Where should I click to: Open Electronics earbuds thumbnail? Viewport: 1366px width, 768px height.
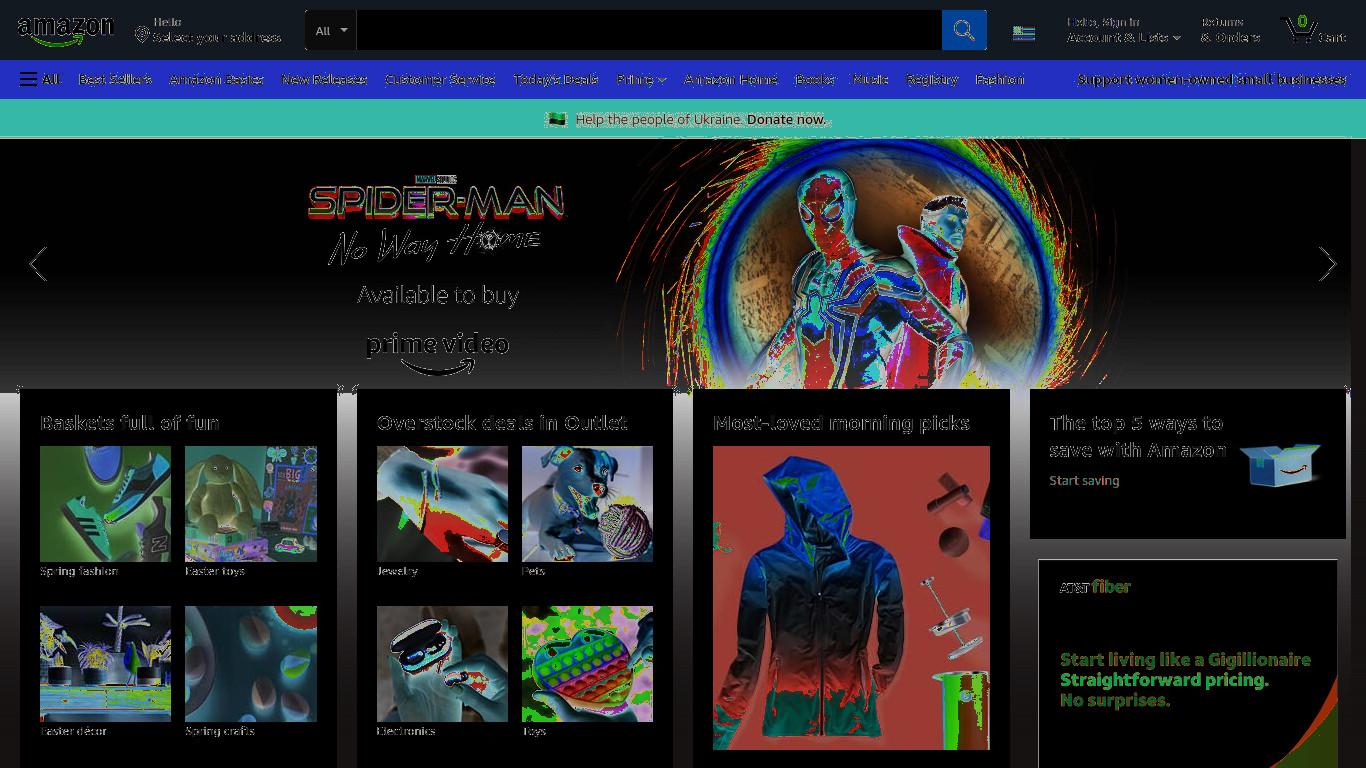pyautogui.click(x=442, y=664)
